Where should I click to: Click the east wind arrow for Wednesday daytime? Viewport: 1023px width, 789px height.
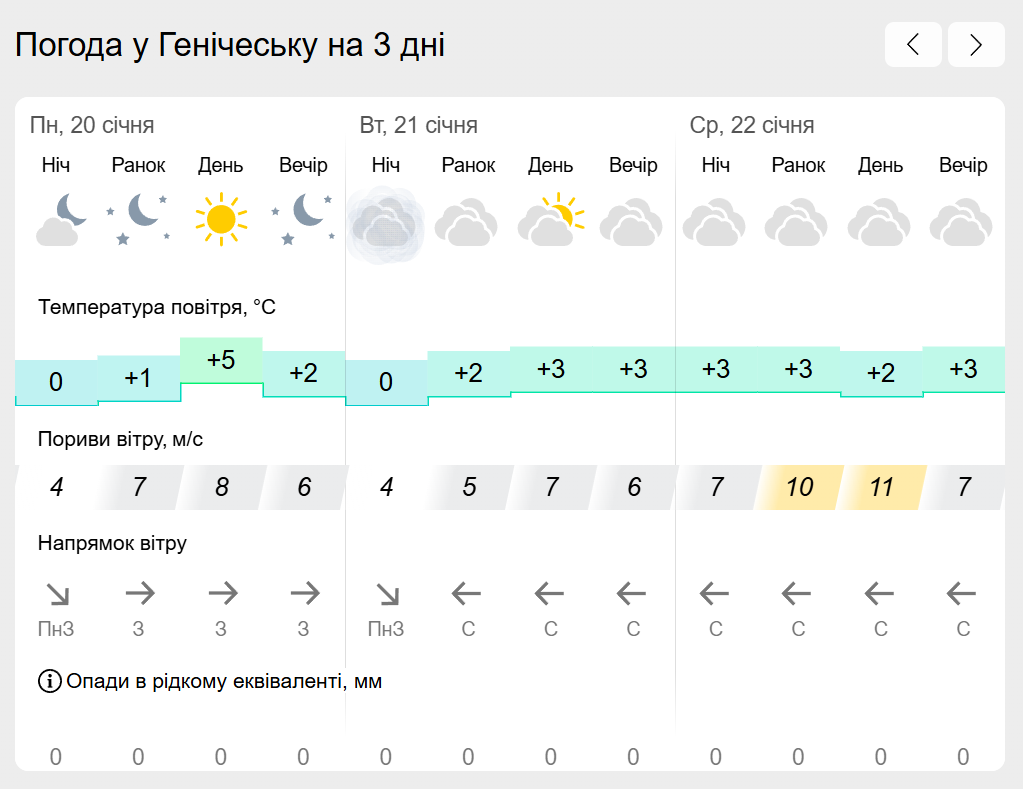click(879, 594)
